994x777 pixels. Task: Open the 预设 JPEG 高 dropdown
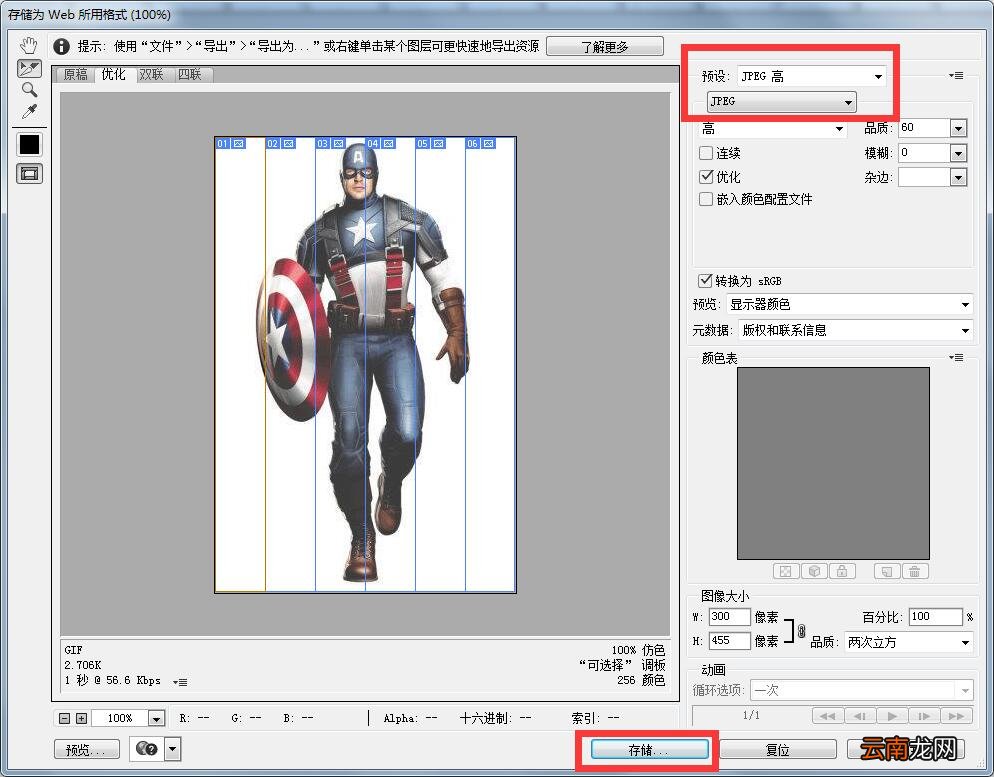[812, 77]
